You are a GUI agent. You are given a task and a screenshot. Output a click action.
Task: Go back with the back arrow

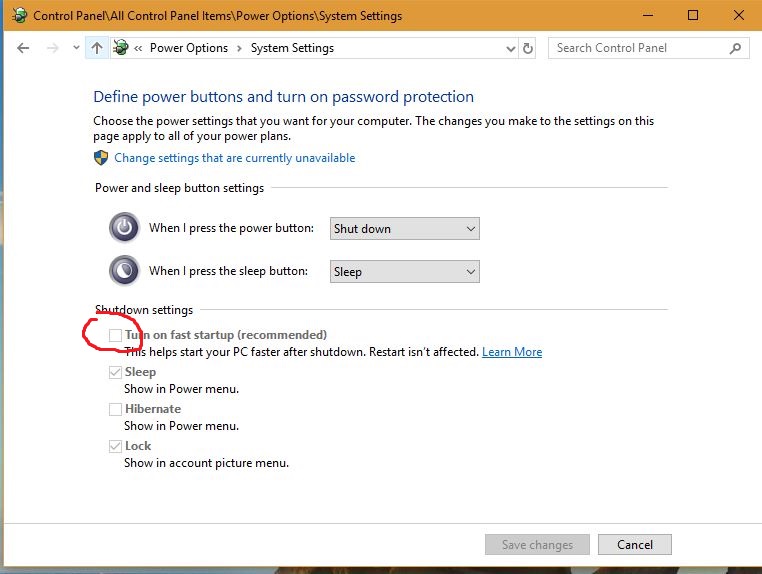(23, 48)
